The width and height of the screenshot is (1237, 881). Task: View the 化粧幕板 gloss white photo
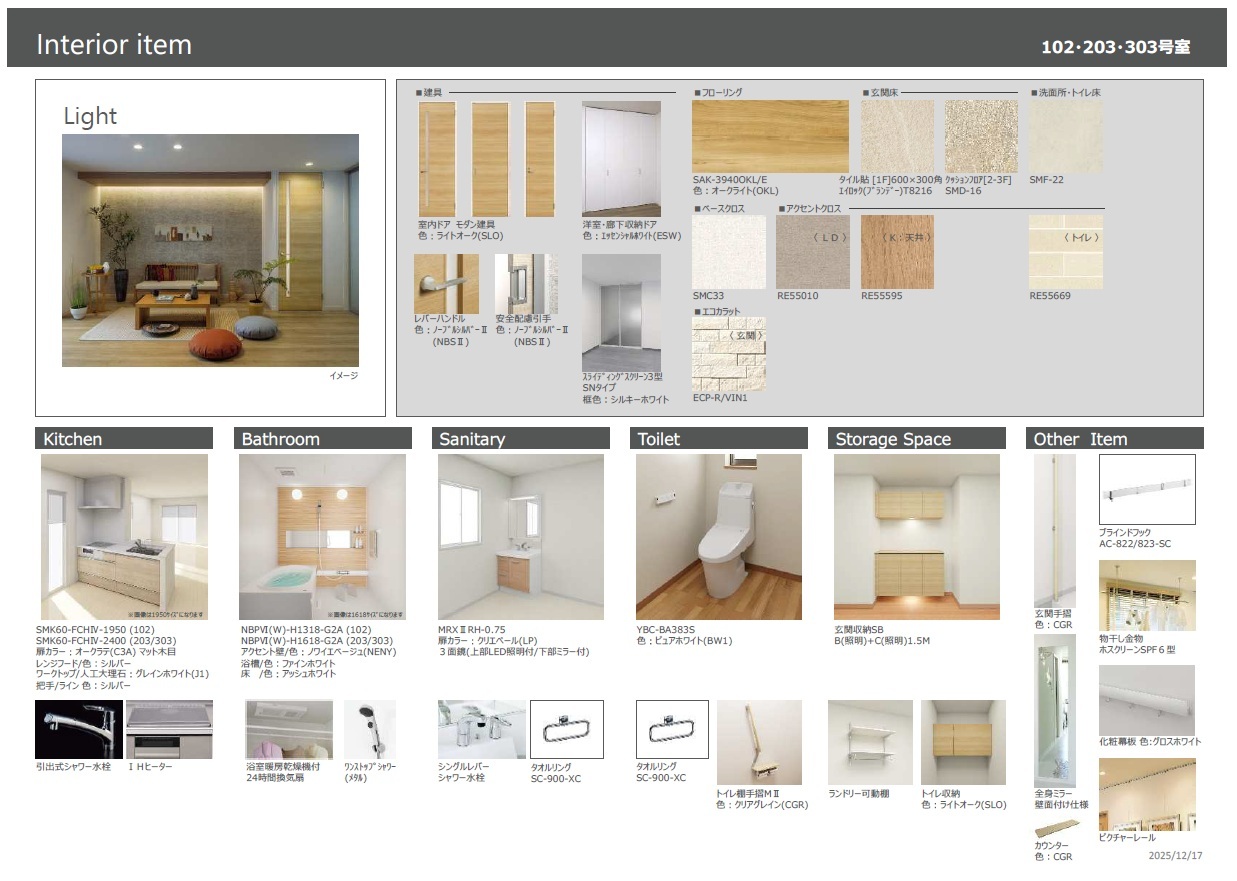pos(1147,700)
